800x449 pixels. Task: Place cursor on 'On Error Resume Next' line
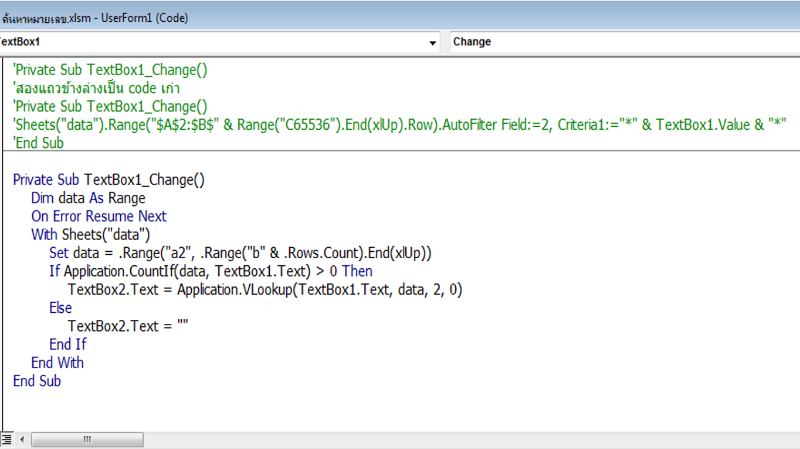click(x=98, y=216)
